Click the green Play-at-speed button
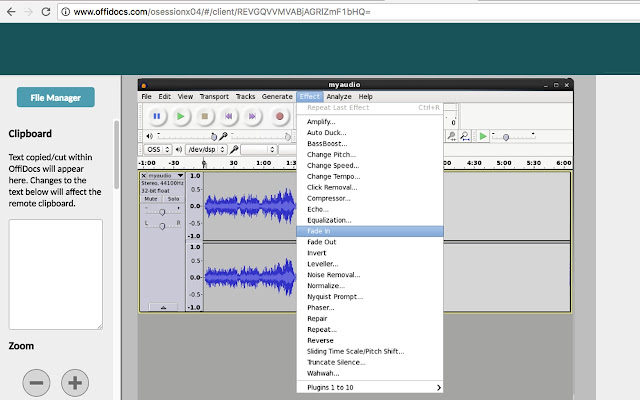Viewport: 640px width, 400px height. 482,136
